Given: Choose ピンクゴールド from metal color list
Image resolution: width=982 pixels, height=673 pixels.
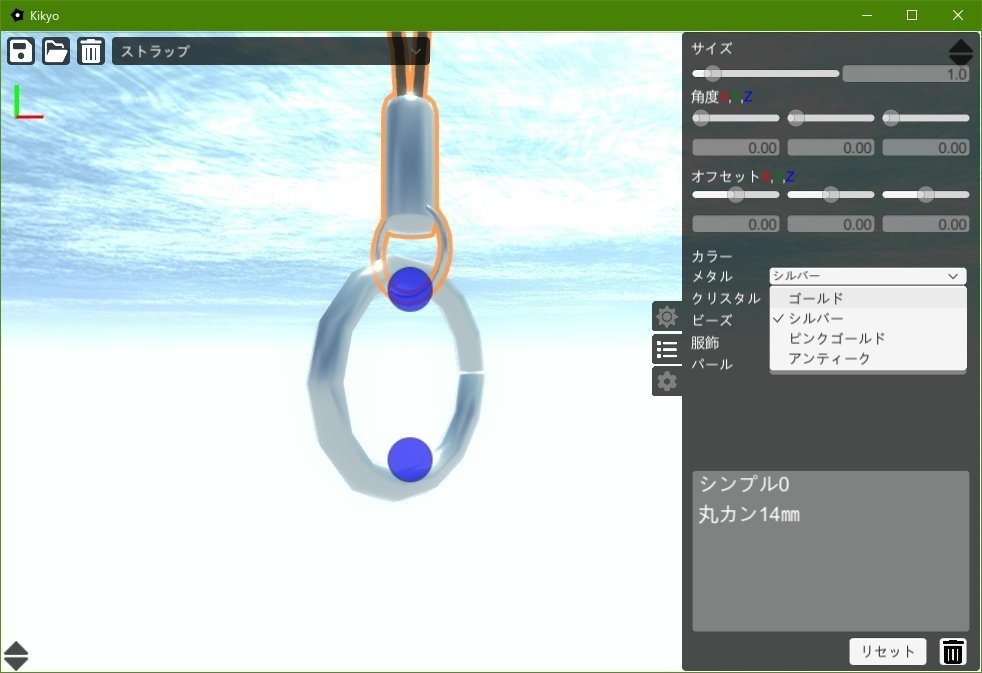Looking at the screenshot, I should pos(868,338).
